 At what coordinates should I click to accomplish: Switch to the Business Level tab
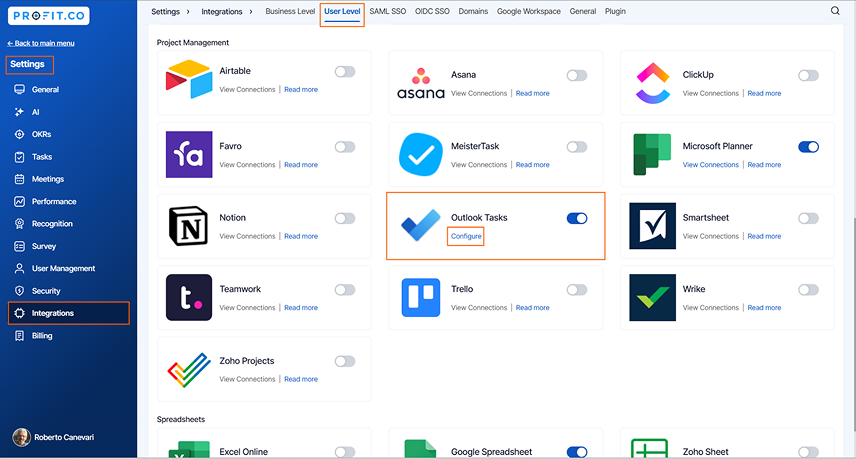290,11
